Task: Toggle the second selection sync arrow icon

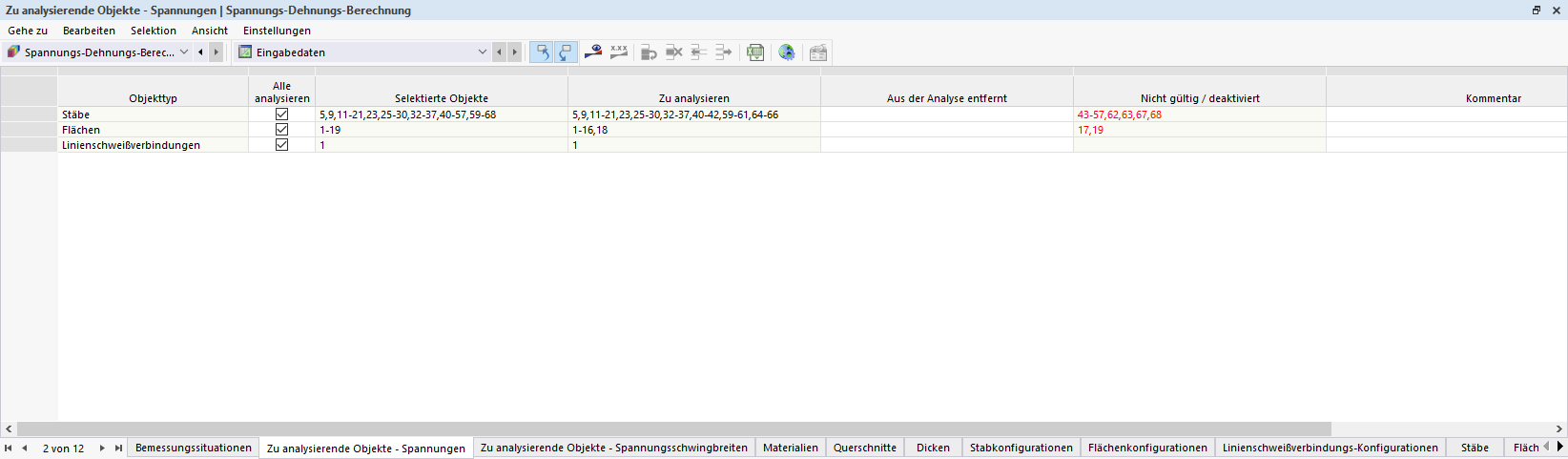Action: (566, 52)
